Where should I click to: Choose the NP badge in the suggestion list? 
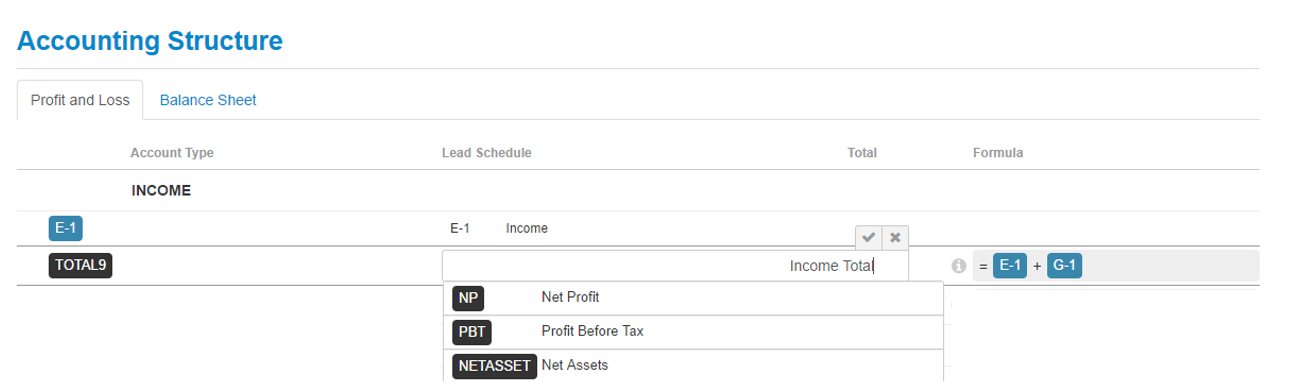[468, 298]
